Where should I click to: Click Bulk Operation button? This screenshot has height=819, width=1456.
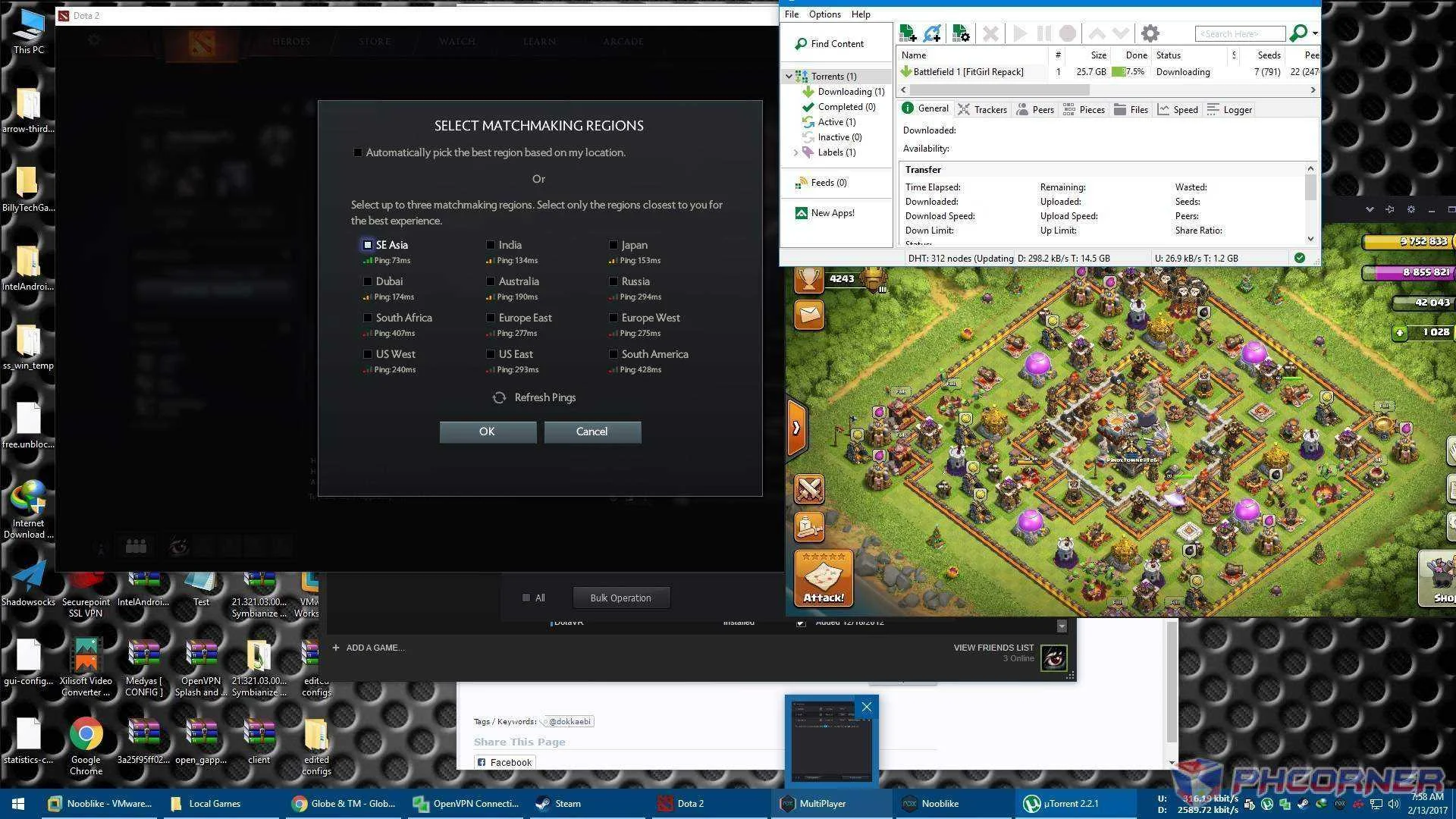pos(621,598)
